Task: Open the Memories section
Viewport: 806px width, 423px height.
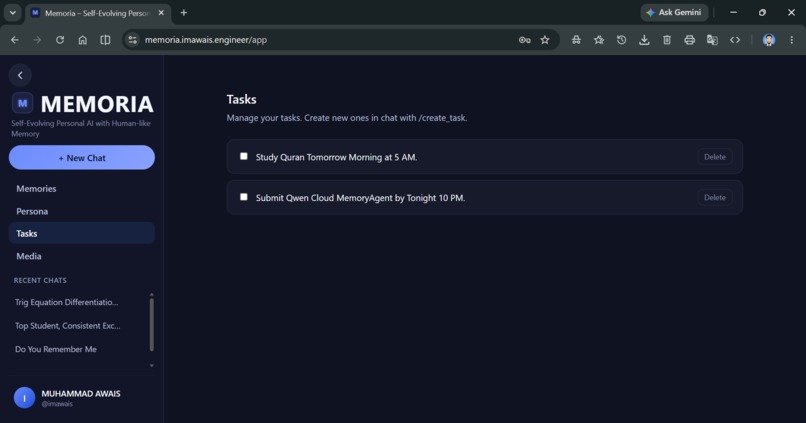Action: [x=82, y=189]
